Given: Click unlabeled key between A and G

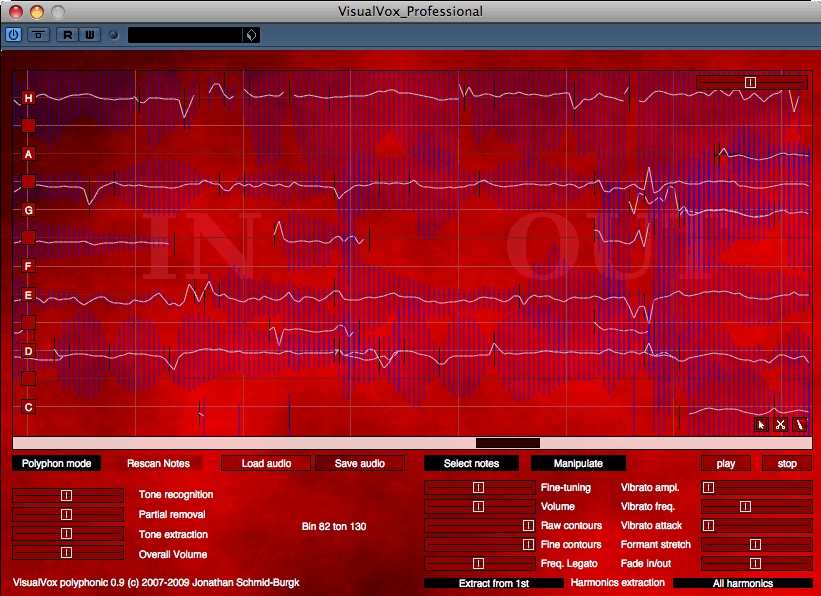Looking at the screenshot, I should (x=28, y=182).
